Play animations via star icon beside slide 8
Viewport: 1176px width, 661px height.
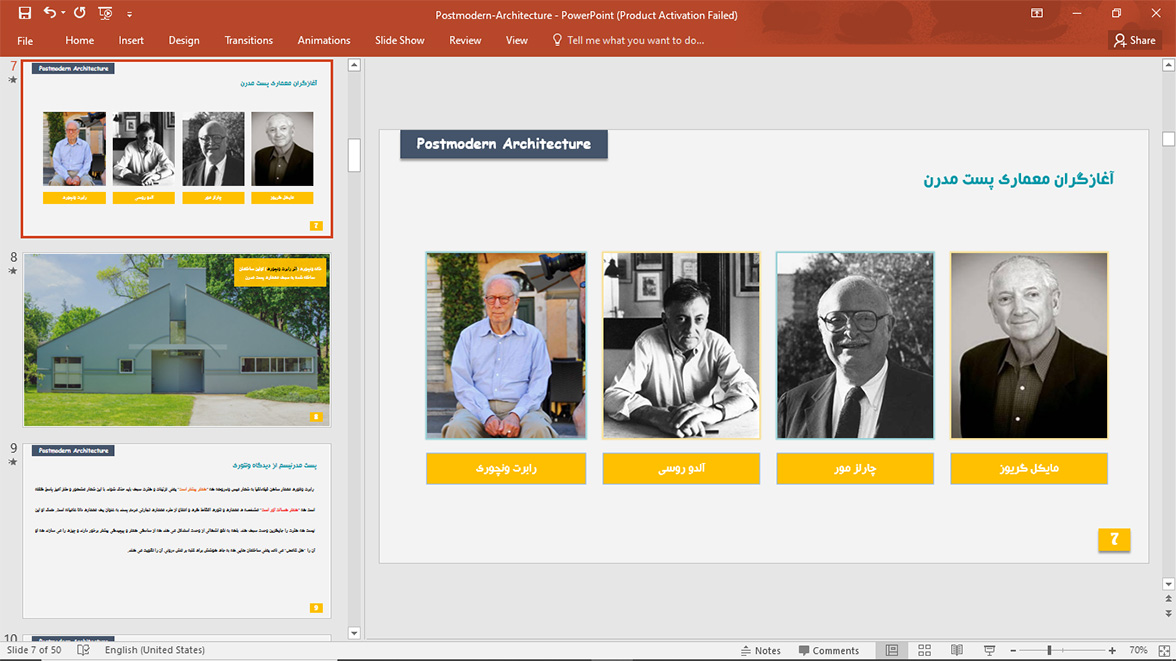click(13, 271)
